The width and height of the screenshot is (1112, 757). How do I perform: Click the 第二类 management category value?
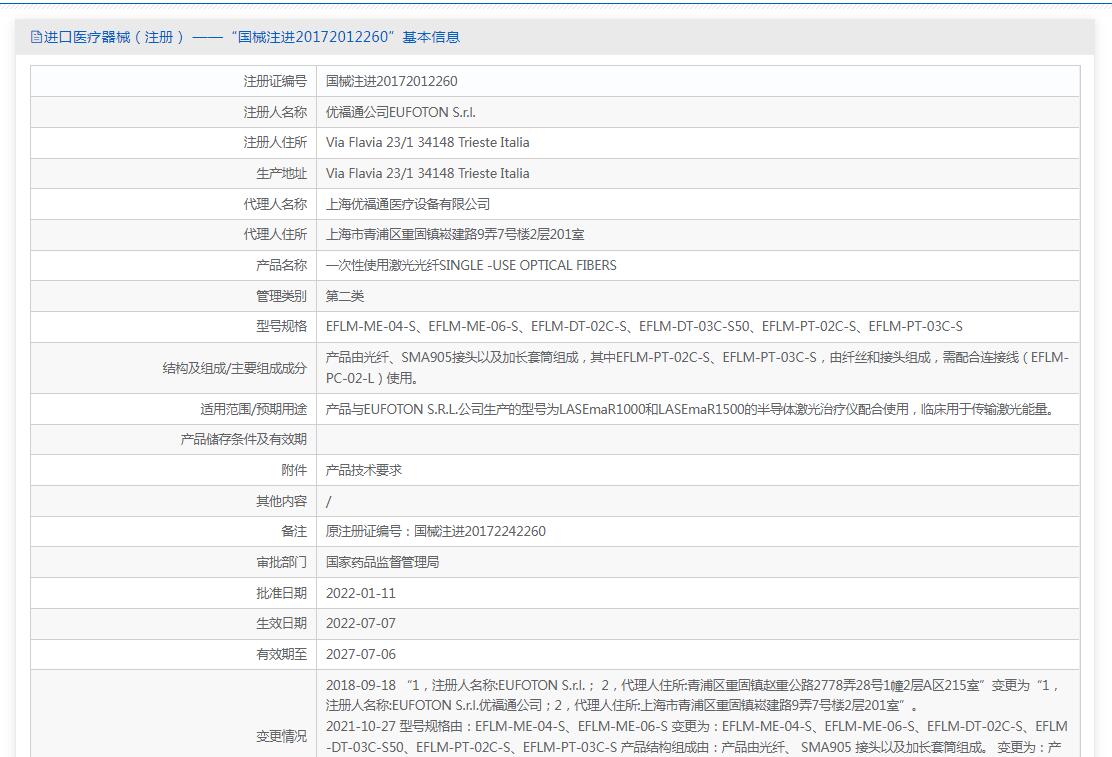coord(345,296)
